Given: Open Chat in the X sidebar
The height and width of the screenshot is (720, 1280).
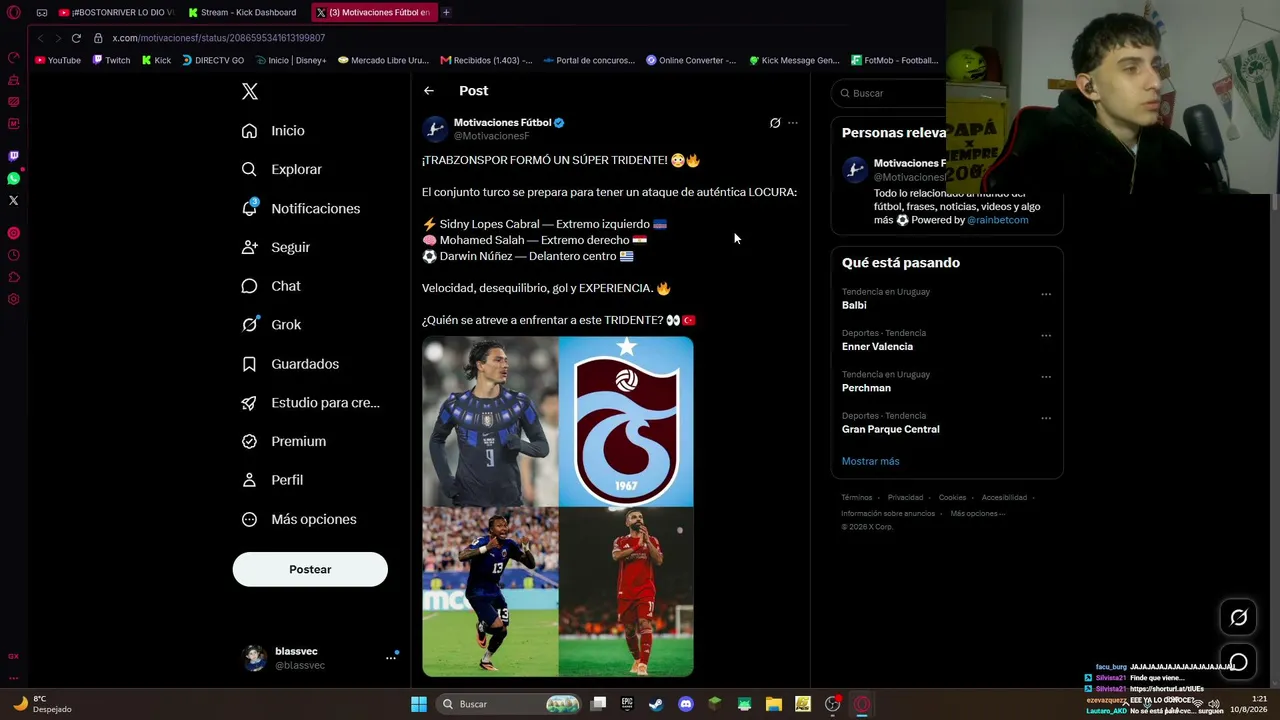Looking at the screenshot, I should click(x=270, y=286).
